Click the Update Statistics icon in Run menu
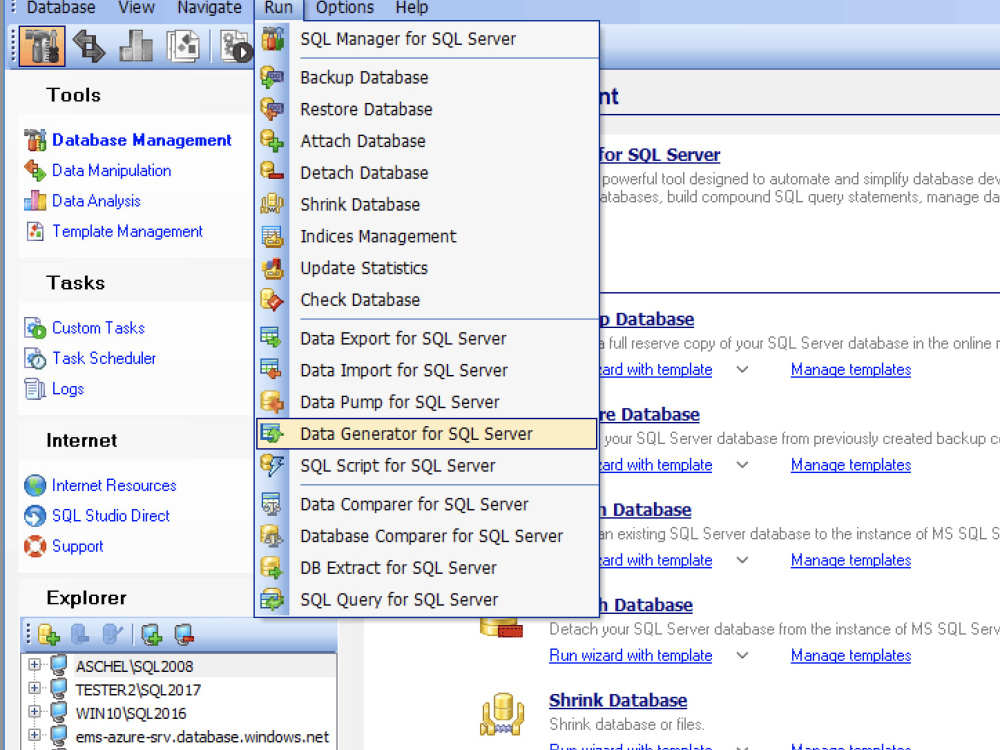Screen dimensions: 1000x750 point(272,268)
